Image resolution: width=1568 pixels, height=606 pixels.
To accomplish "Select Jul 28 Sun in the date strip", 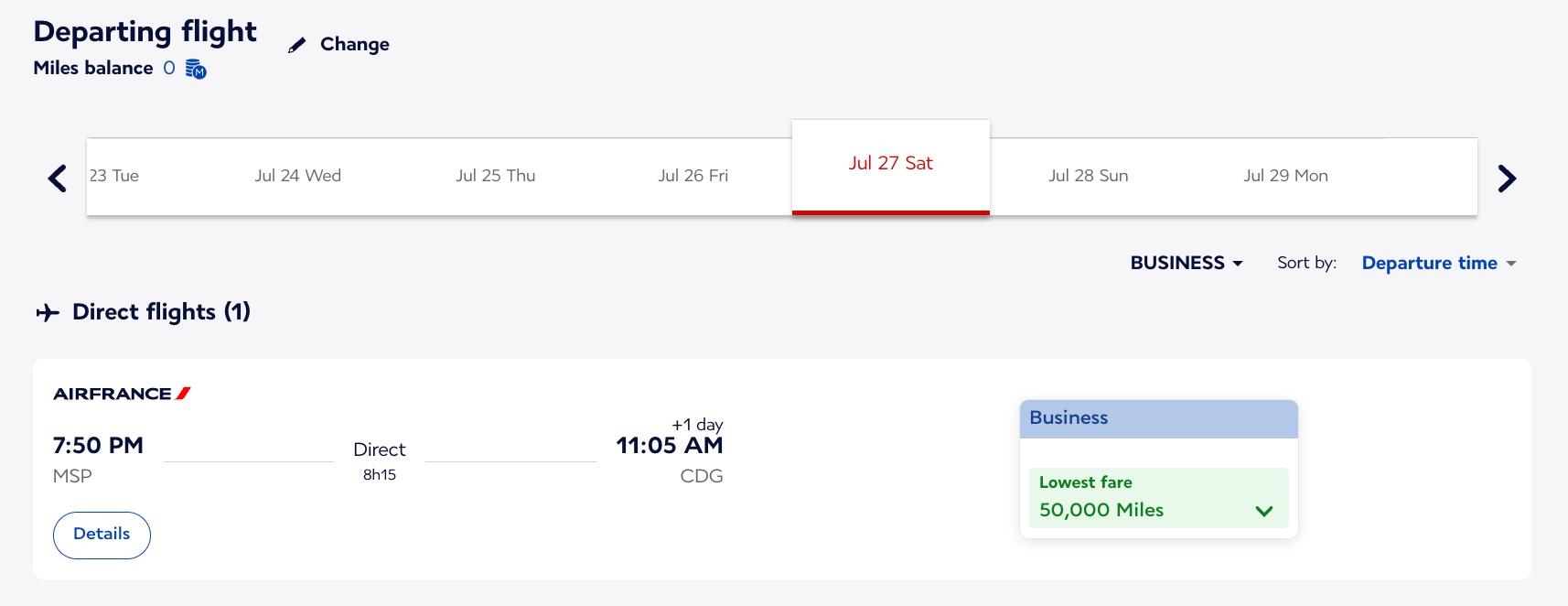I will point(1088,176).
